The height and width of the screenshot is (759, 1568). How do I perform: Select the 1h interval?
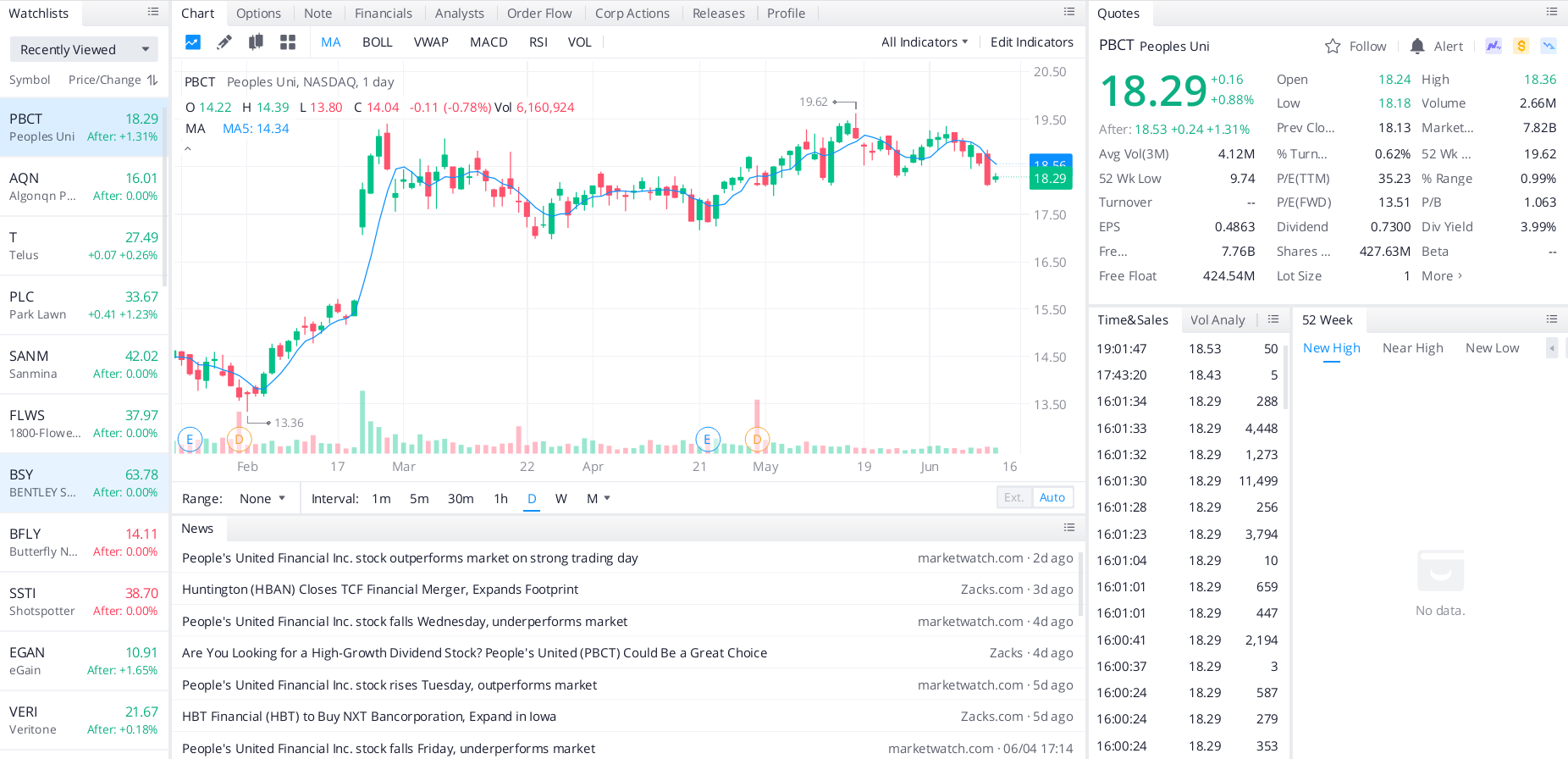click(x=501, y=499)
